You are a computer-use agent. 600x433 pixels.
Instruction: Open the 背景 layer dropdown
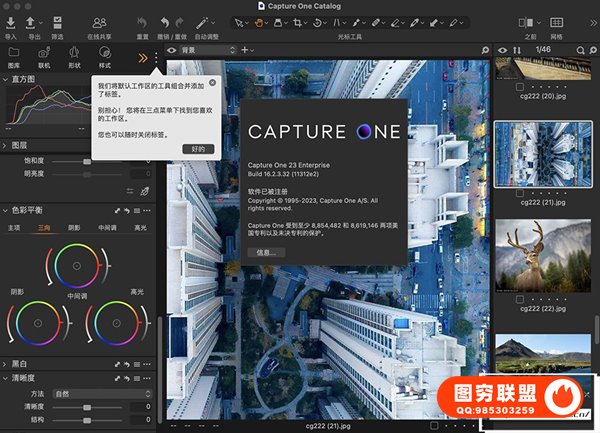pyautogui.click(x=208, y=49)
